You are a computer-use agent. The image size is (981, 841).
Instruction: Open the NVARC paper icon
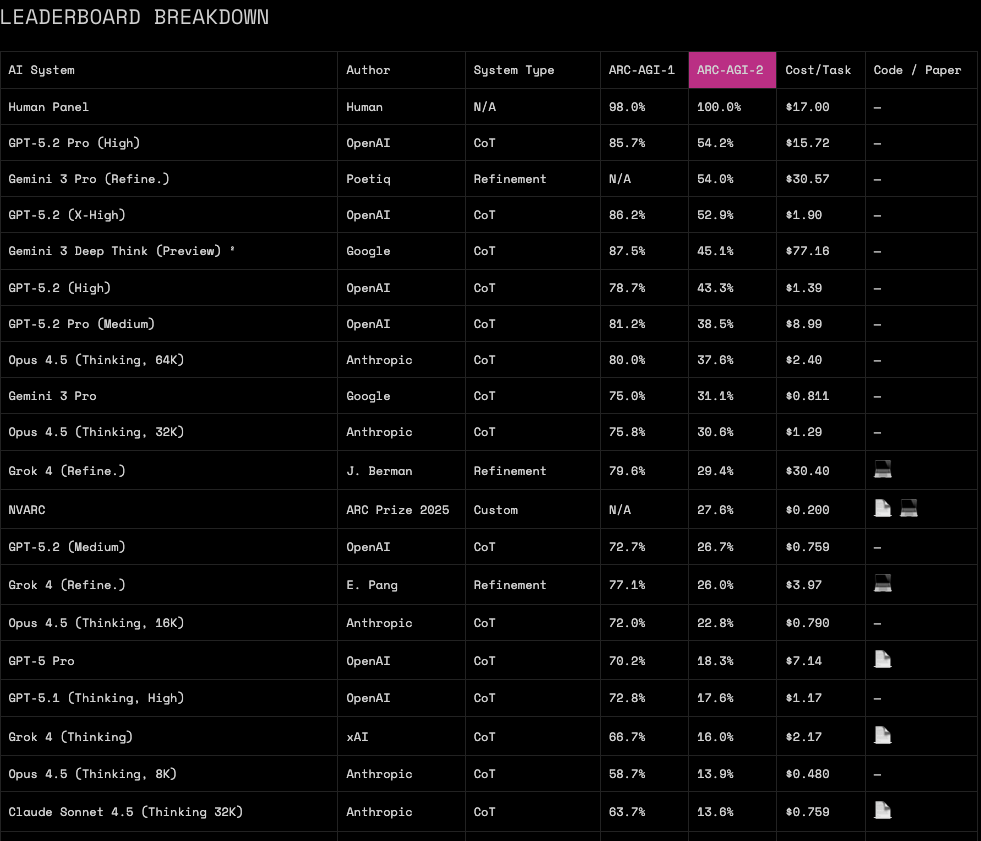[x=882, y=508]
